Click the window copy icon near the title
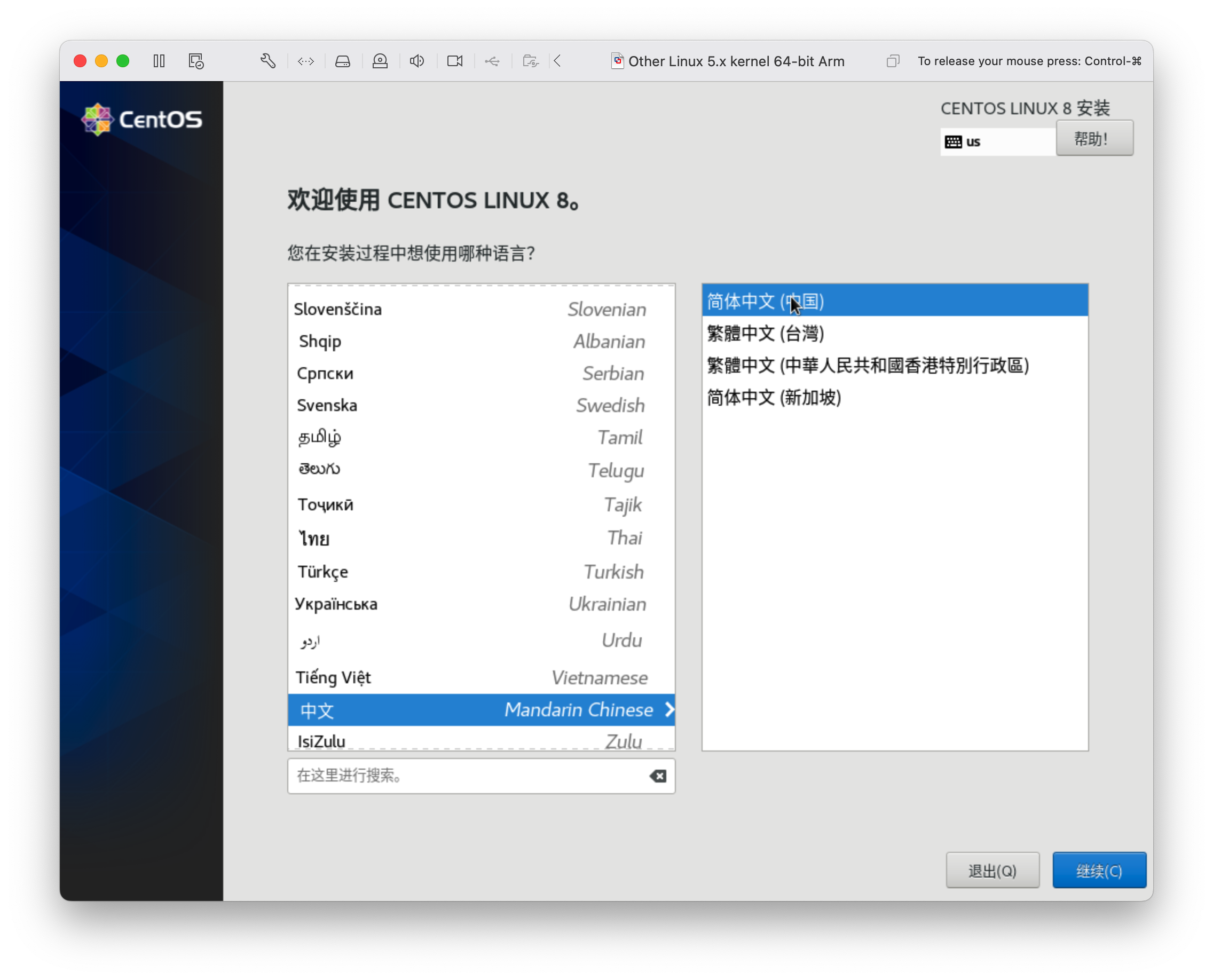 (893, 61)
